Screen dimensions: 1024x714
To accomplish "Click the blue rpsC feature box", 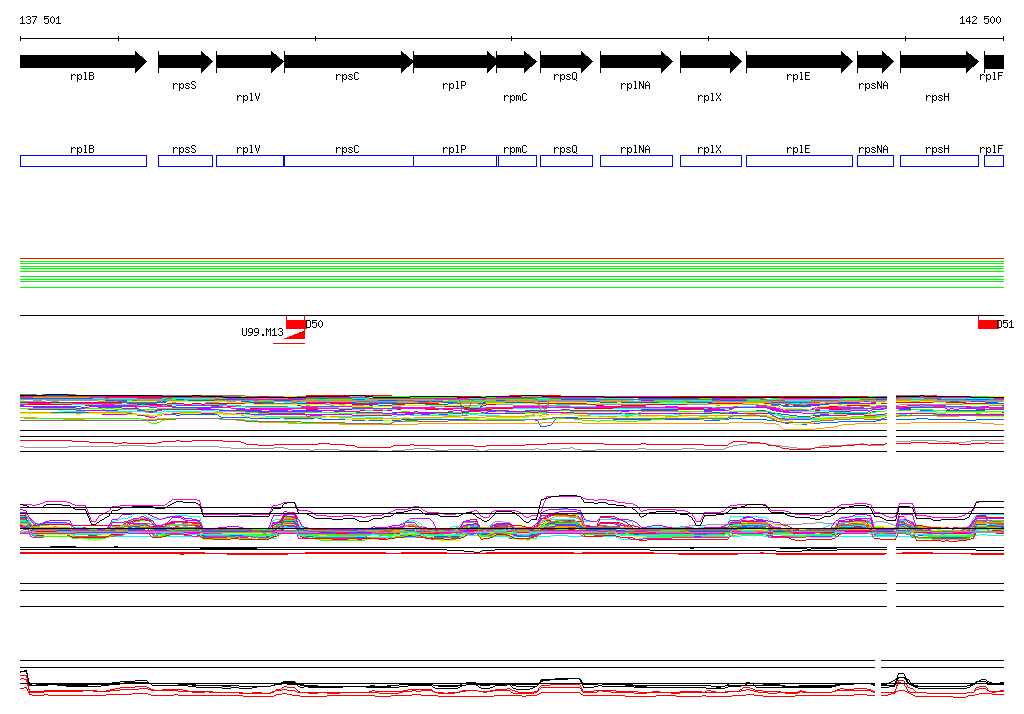I will pyautogui.click(x=349, y=161).
